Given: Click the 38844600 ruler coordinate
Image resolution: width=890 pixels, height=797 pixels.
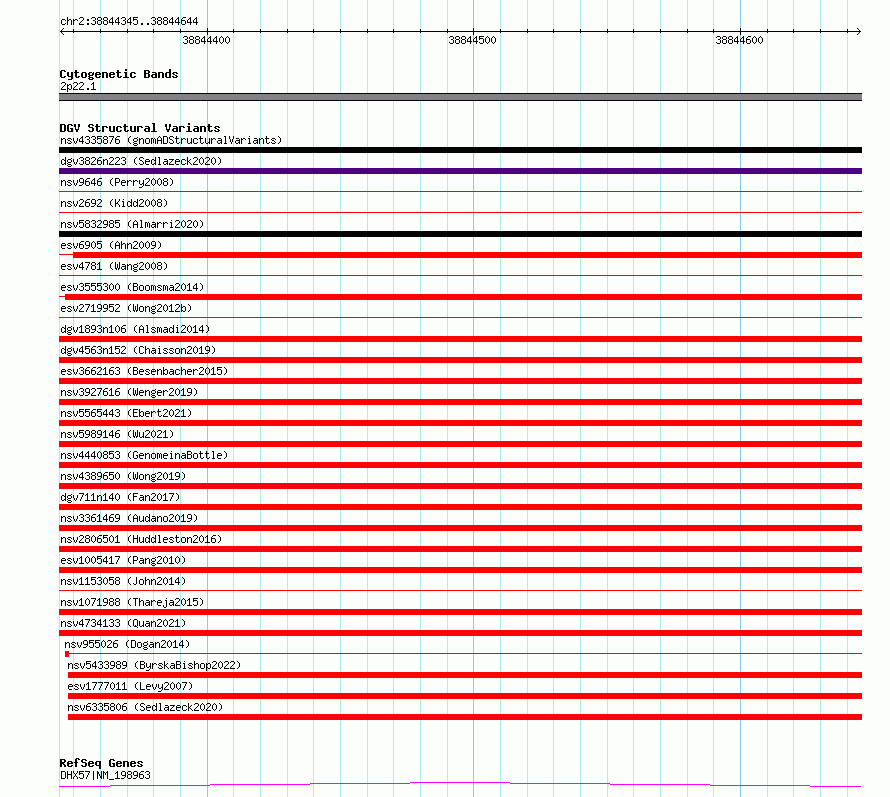Looking at the screenshot, I should [739, 40].
